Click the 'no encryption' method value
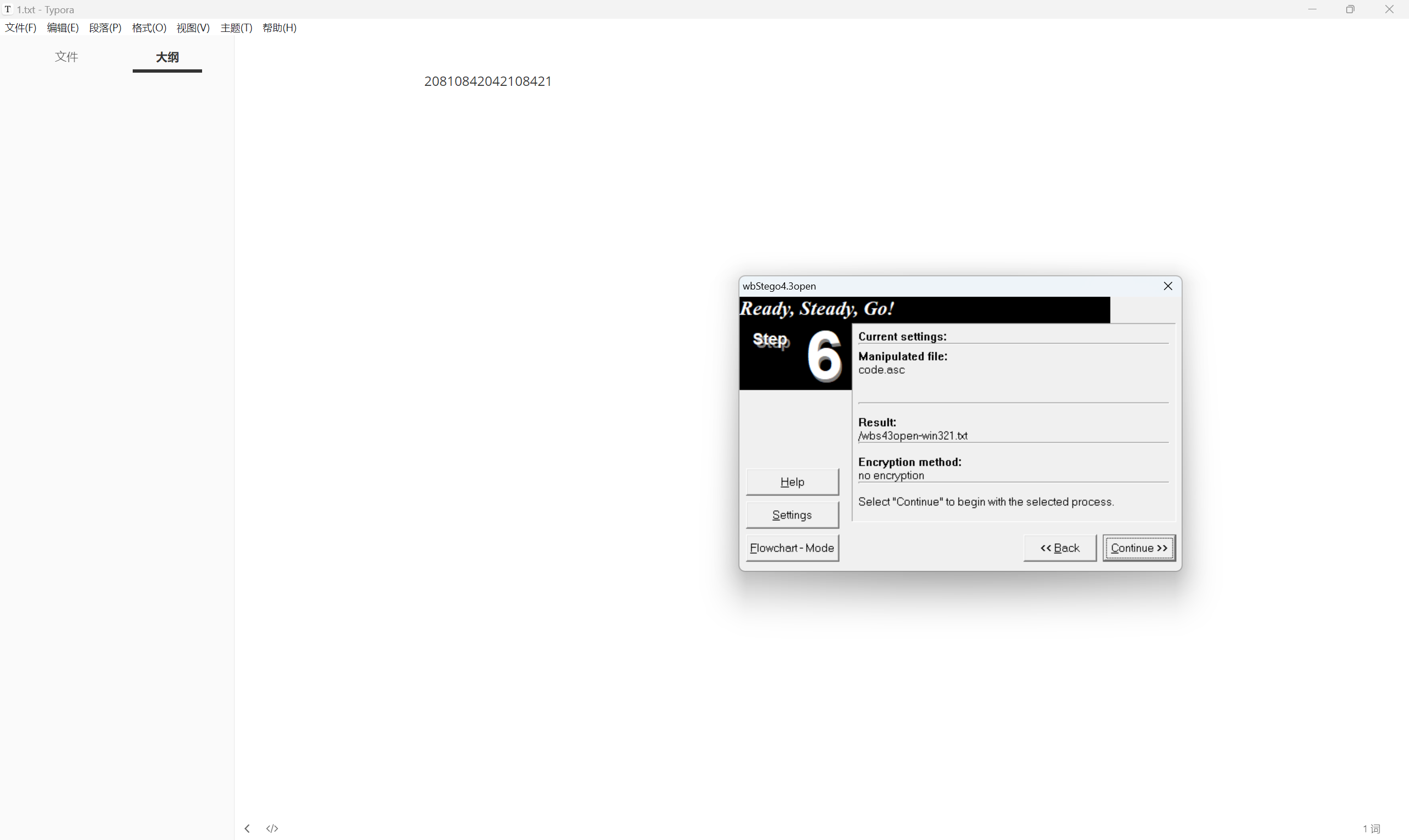The image size is (1409, 840). [891, 476]
